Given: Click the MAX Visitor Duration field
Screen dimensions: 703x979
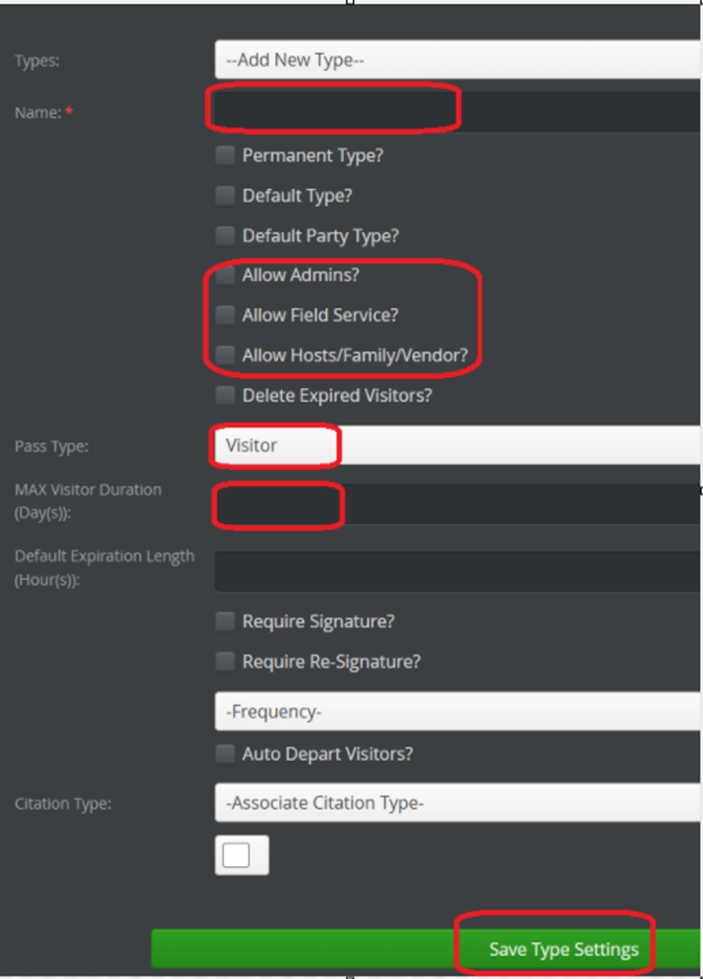Looking at the screenshot, I should pyautogui.click(x=458, y=504).
